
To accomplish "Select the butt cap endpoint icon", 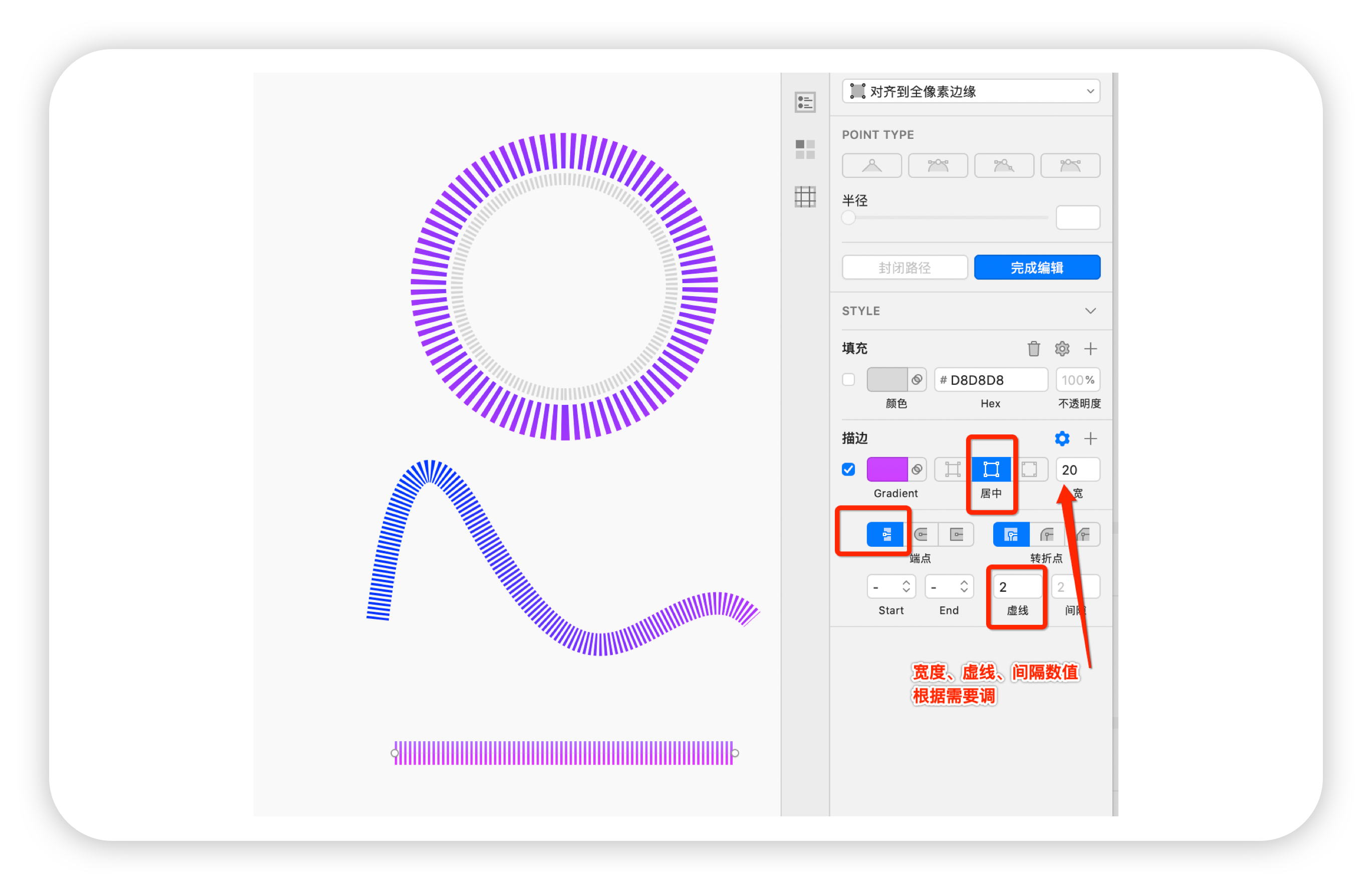I will (886, 535).
